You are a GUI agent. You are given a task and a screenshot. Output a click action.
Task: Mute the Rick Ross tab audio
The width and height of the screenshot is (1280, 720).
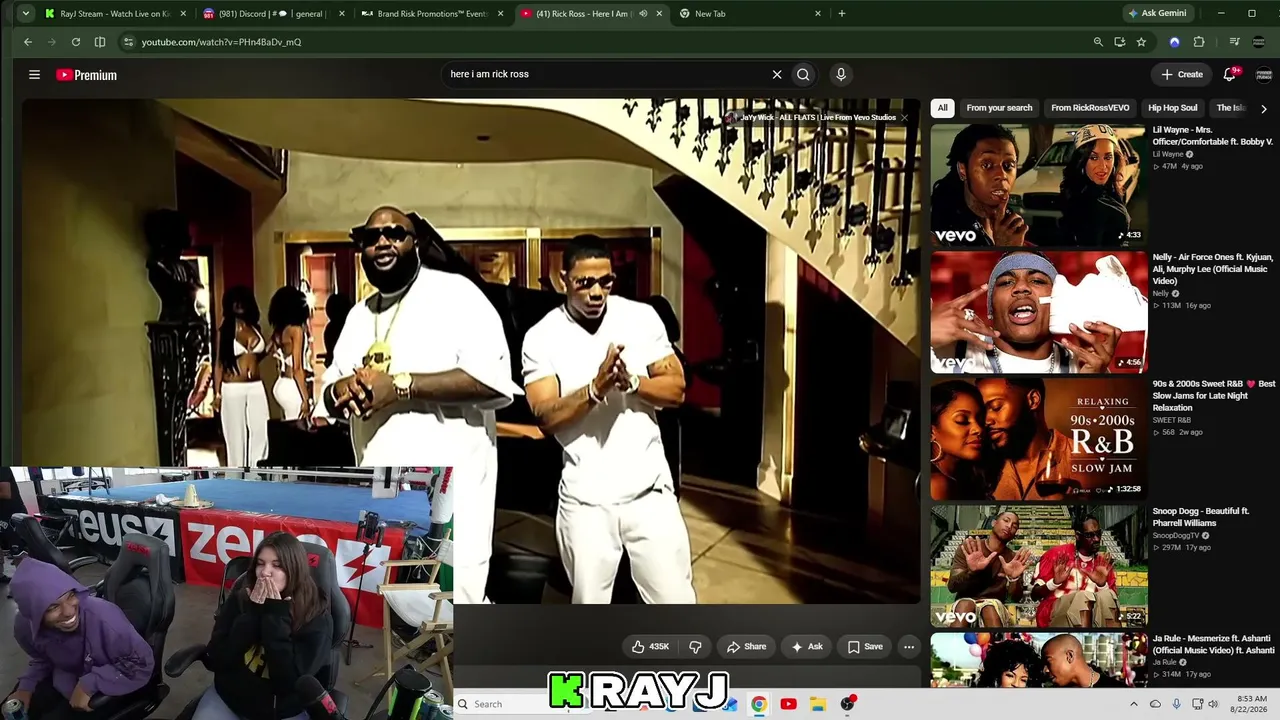(643, 14)
